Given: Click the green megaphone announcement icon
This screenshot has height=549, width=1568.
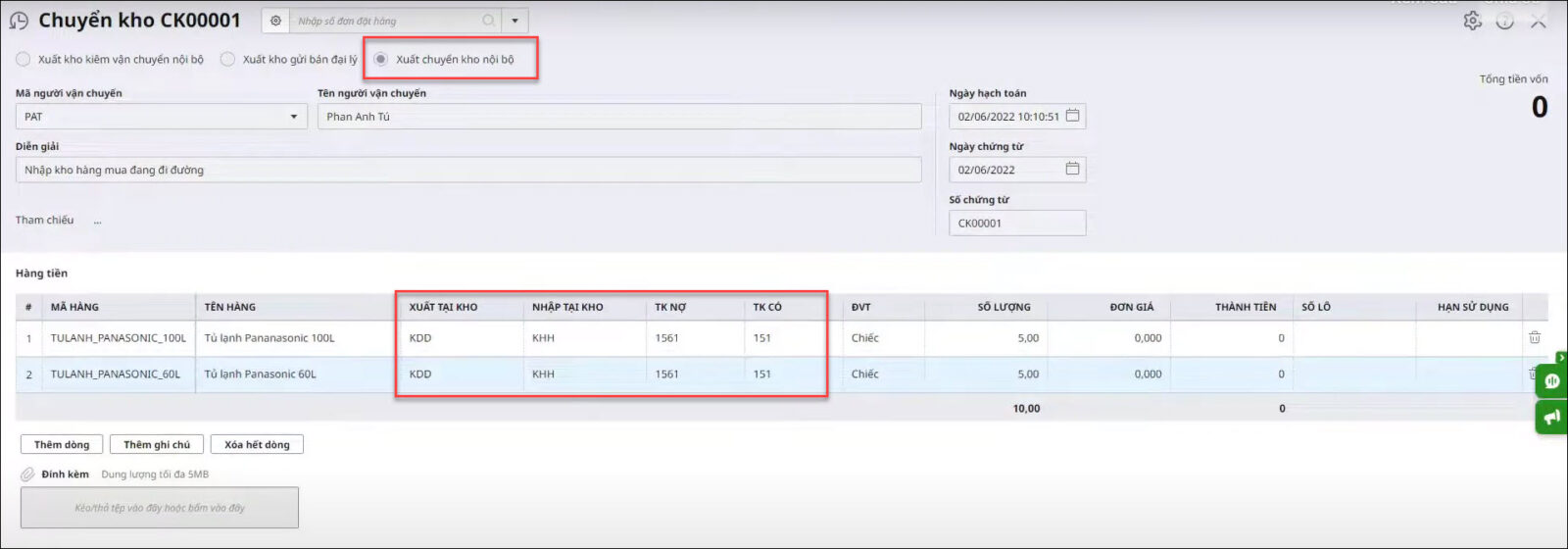Looking at the screenshot, I should (1551, 418).
